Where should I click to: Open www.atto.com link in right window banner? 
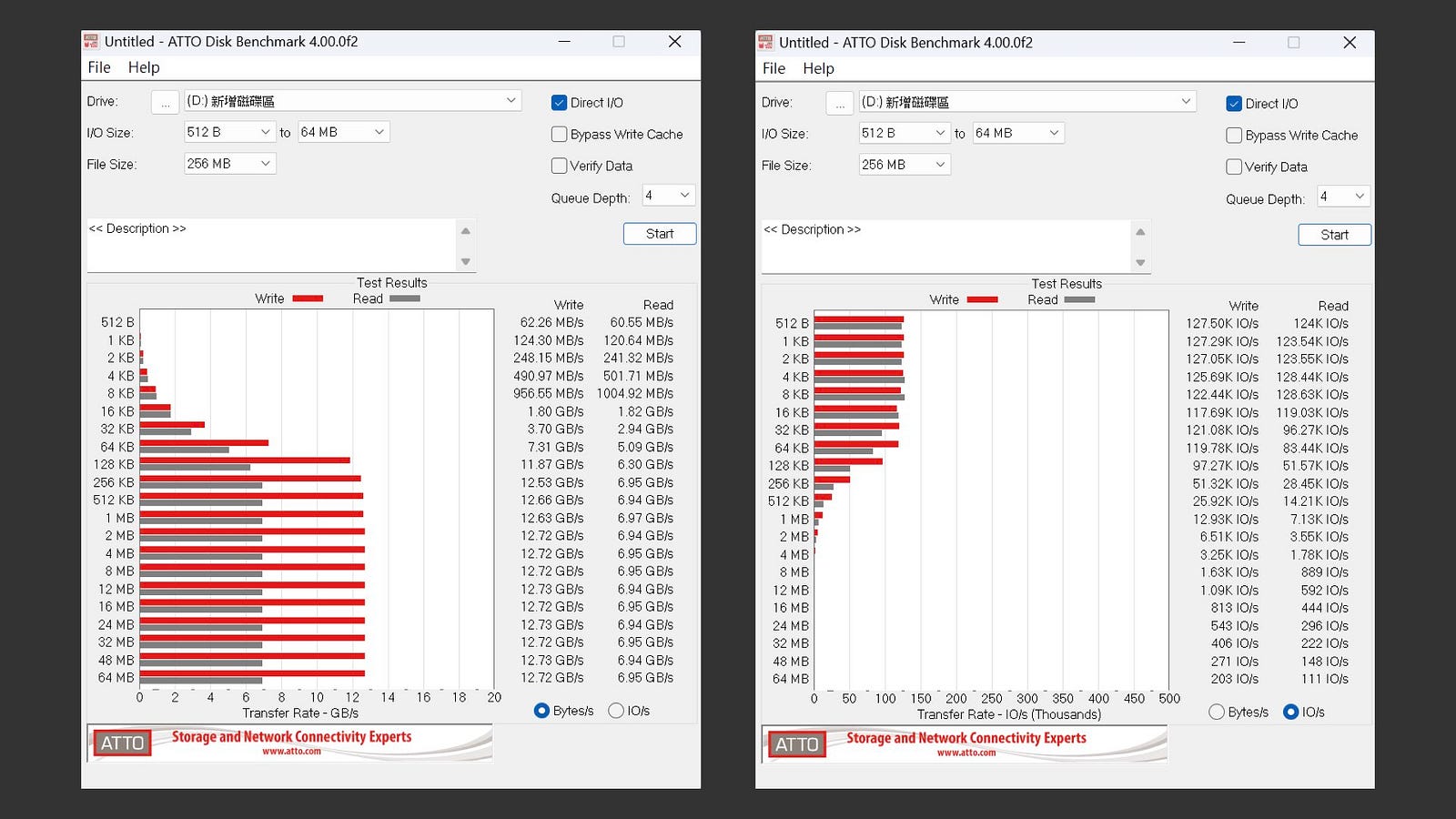click(x=966, y=753)
